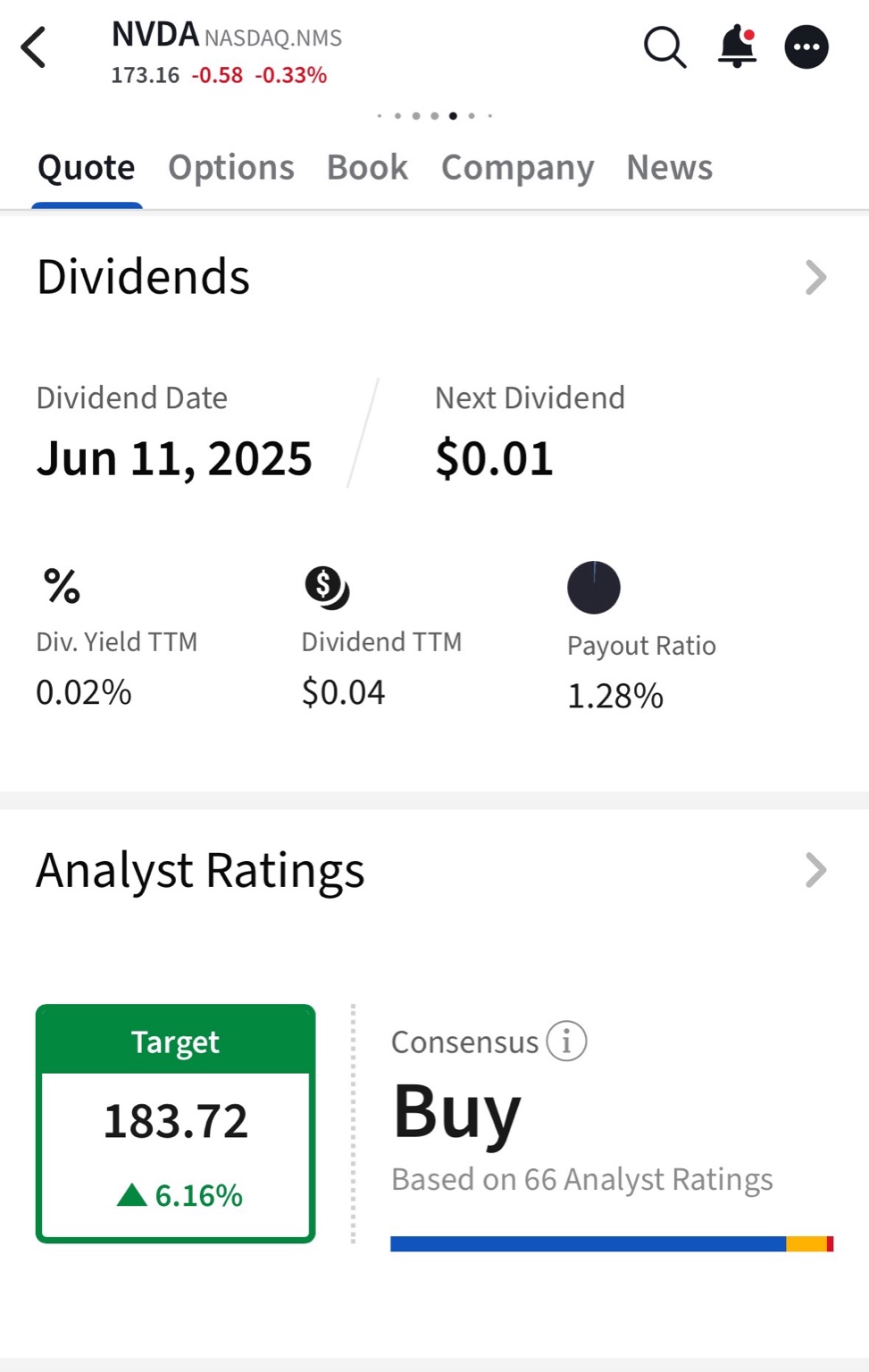Open the notifications bell icon
Image resolution: width=869 pixels, height=1372 pixels.
click(x=737, y=46)
